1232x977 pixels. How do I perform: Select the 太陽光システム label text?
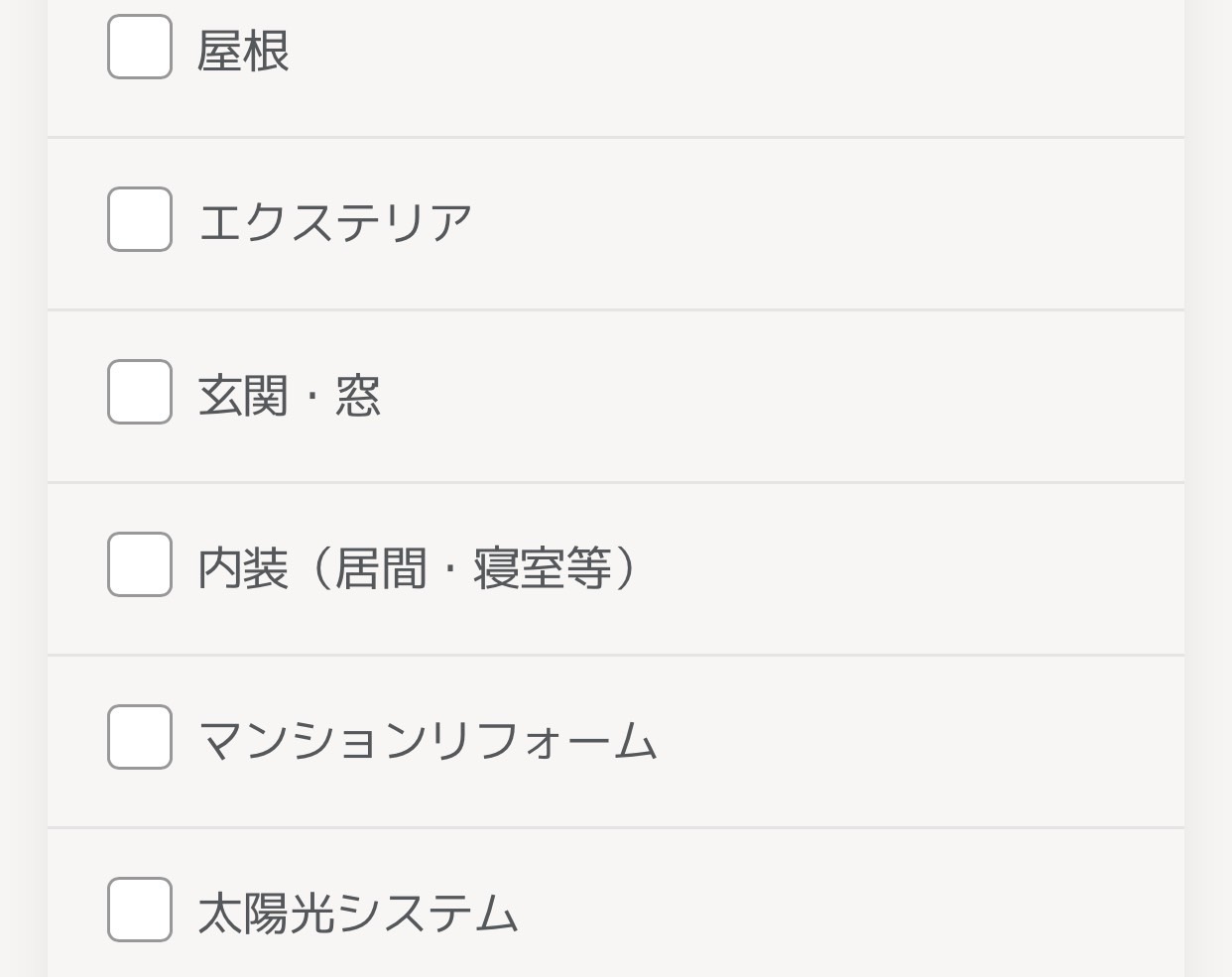tap(357, 914)
